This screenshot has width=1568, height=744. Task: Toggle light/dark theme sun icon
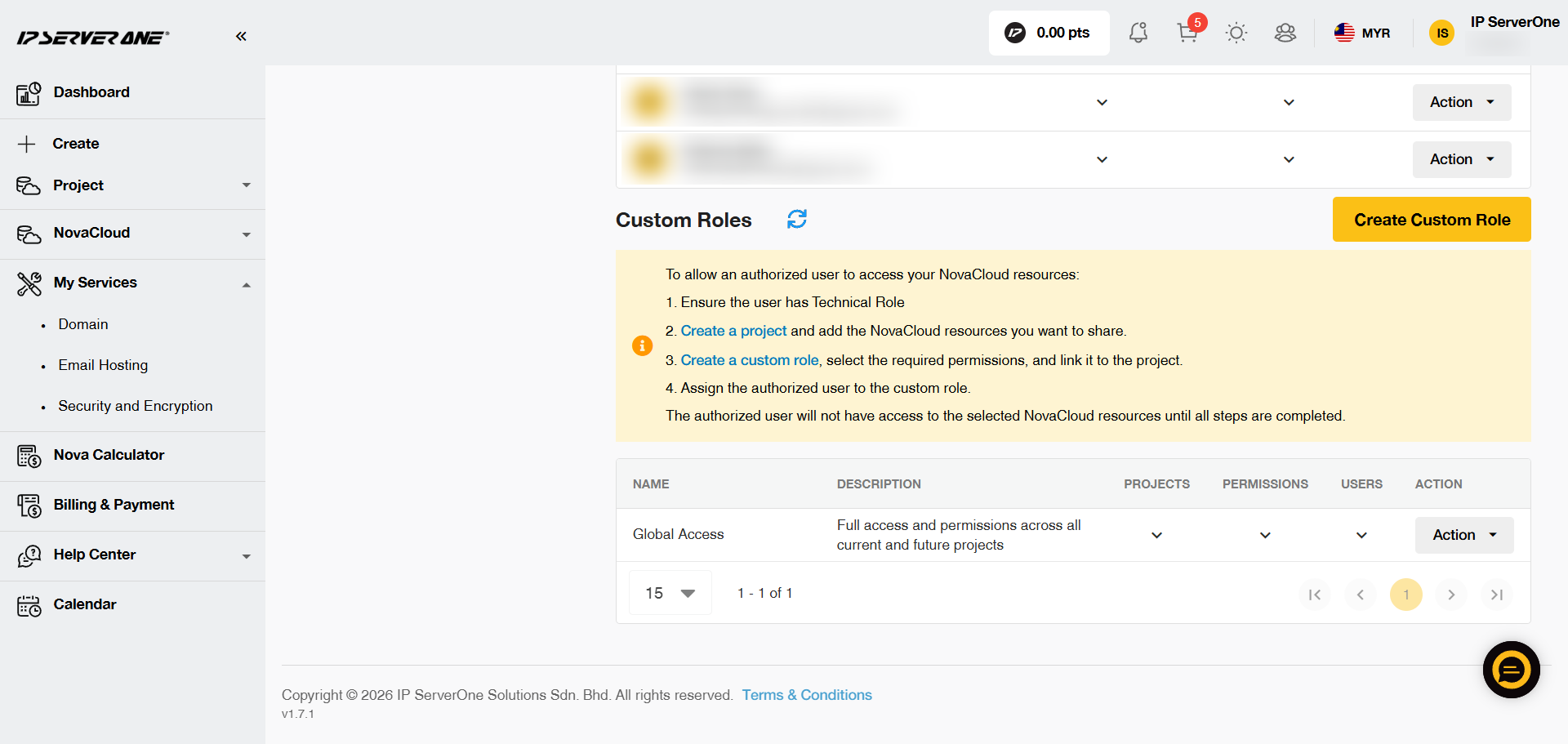pos(1236,33)
